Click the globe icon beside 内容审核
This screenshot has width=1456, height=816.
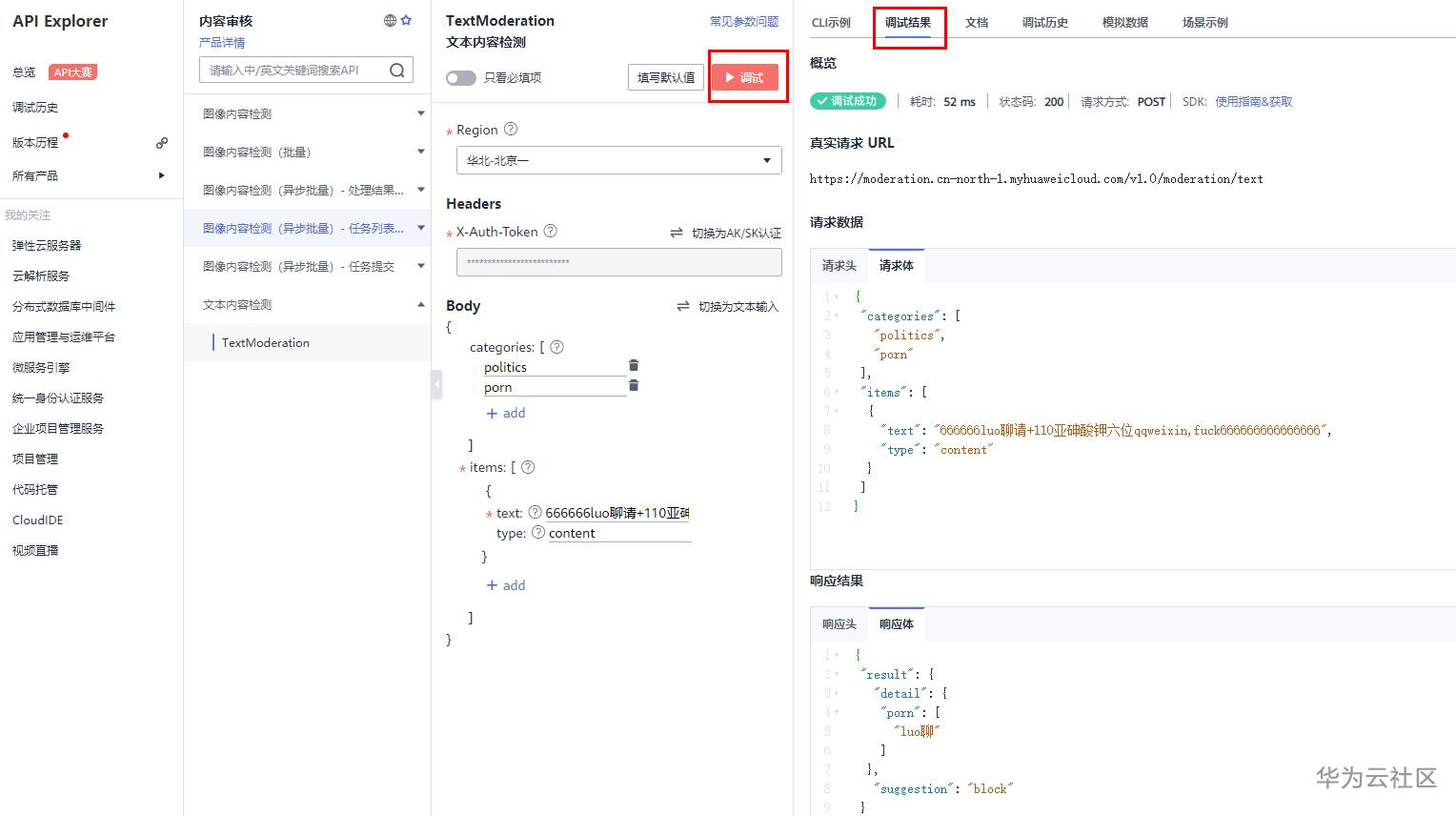pos(390,20)
